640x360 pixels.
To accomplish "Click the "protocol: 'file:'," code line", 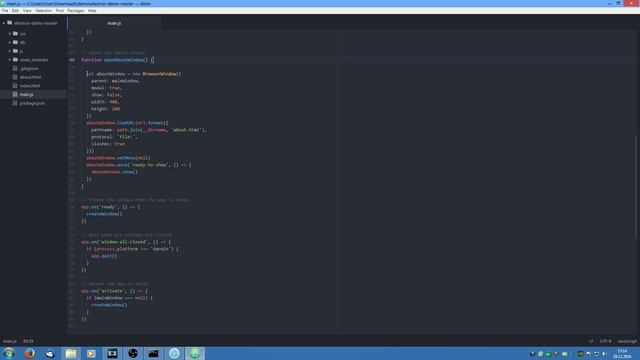I will (x=114, y=137).
